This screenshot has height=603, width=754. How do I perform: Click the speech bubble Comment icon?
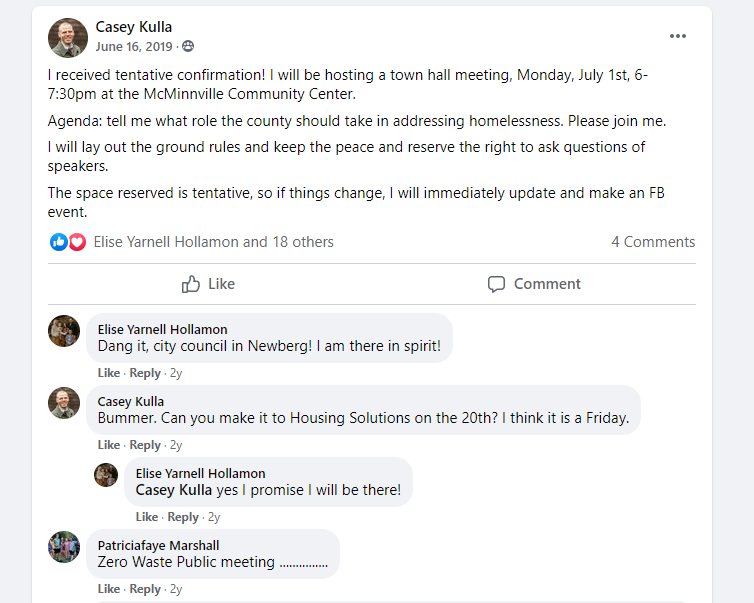pos(496,284)
